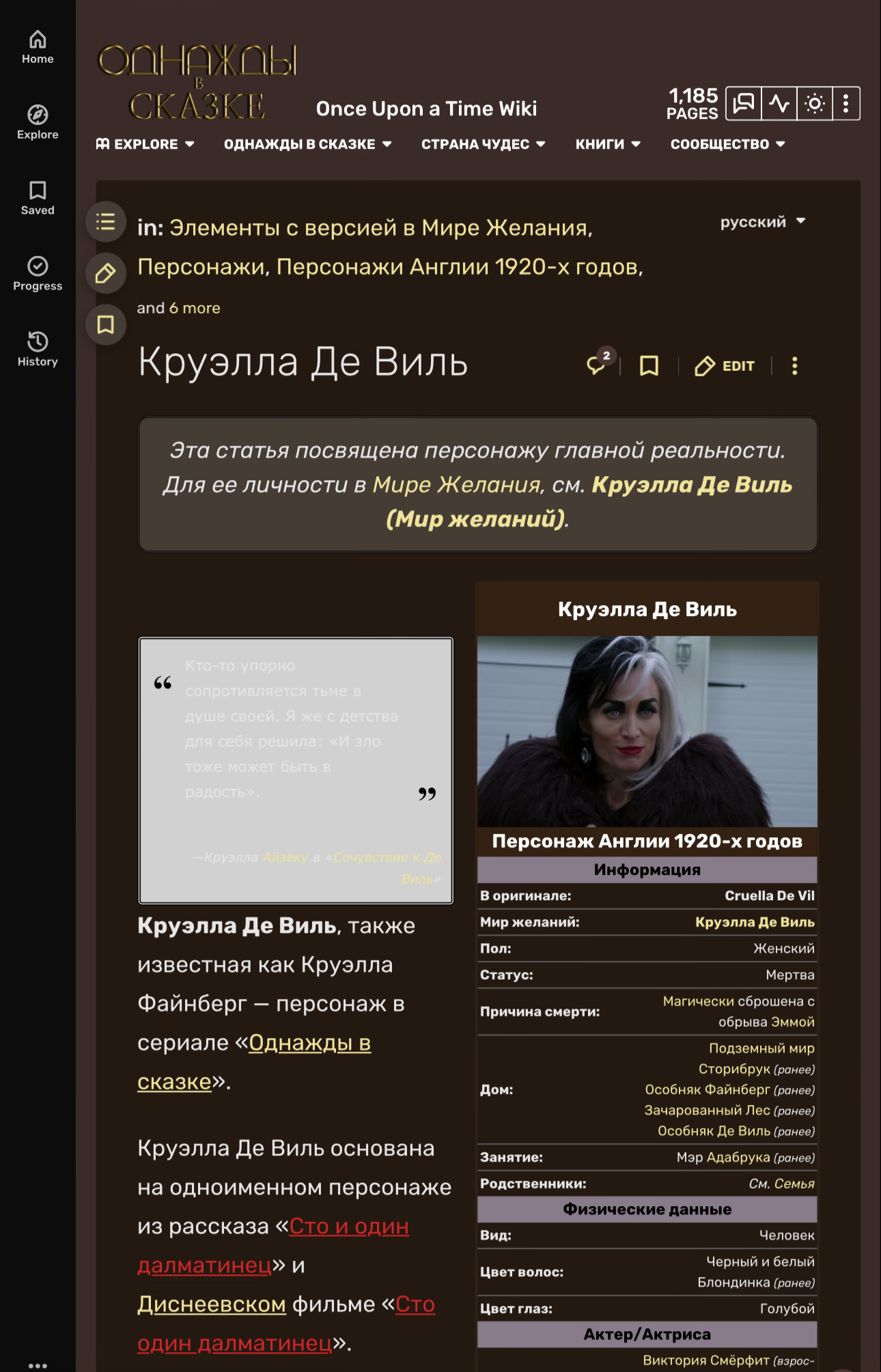Open the sidebar more options ellipsis
This screenshot has width=881, height=1372.
pyautogui.click(x=38, y=1365)
